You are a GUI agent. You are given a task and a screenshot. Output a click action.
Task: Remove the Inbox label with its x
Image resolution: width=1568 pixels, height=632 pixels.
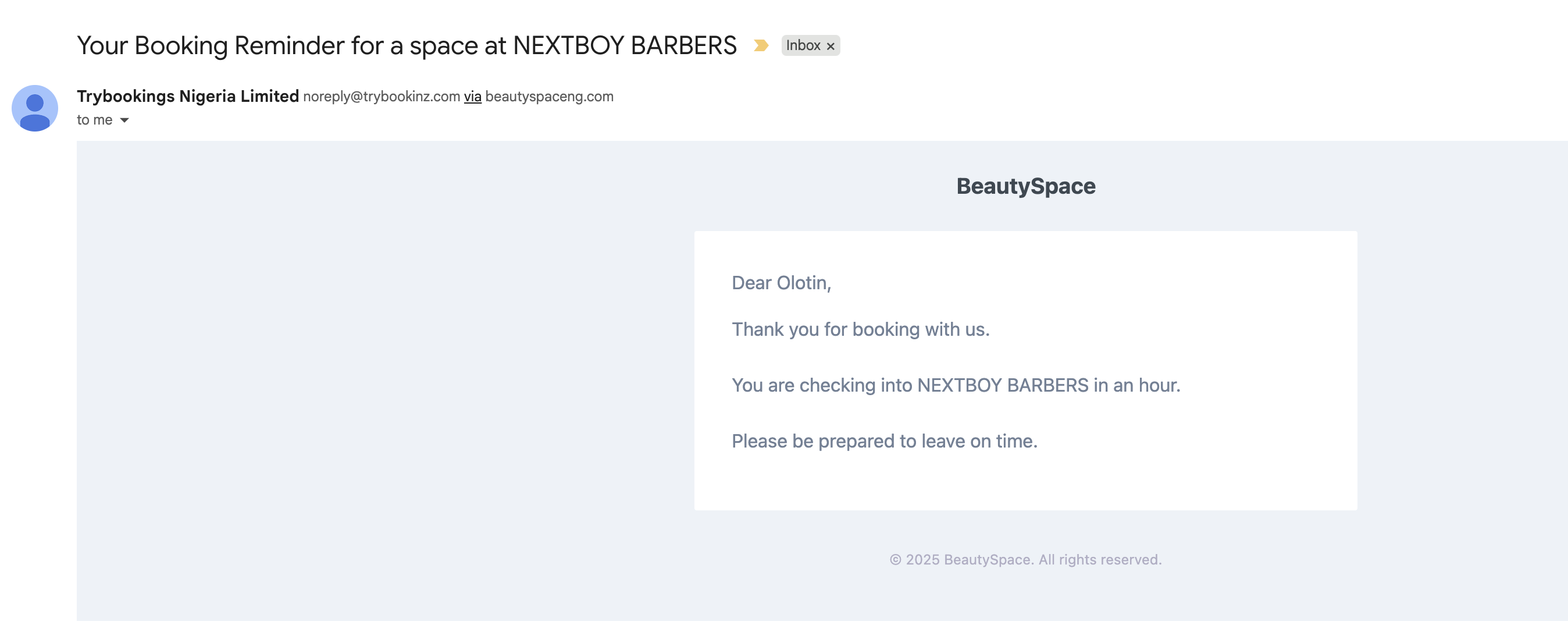click(x=831, y=47)
